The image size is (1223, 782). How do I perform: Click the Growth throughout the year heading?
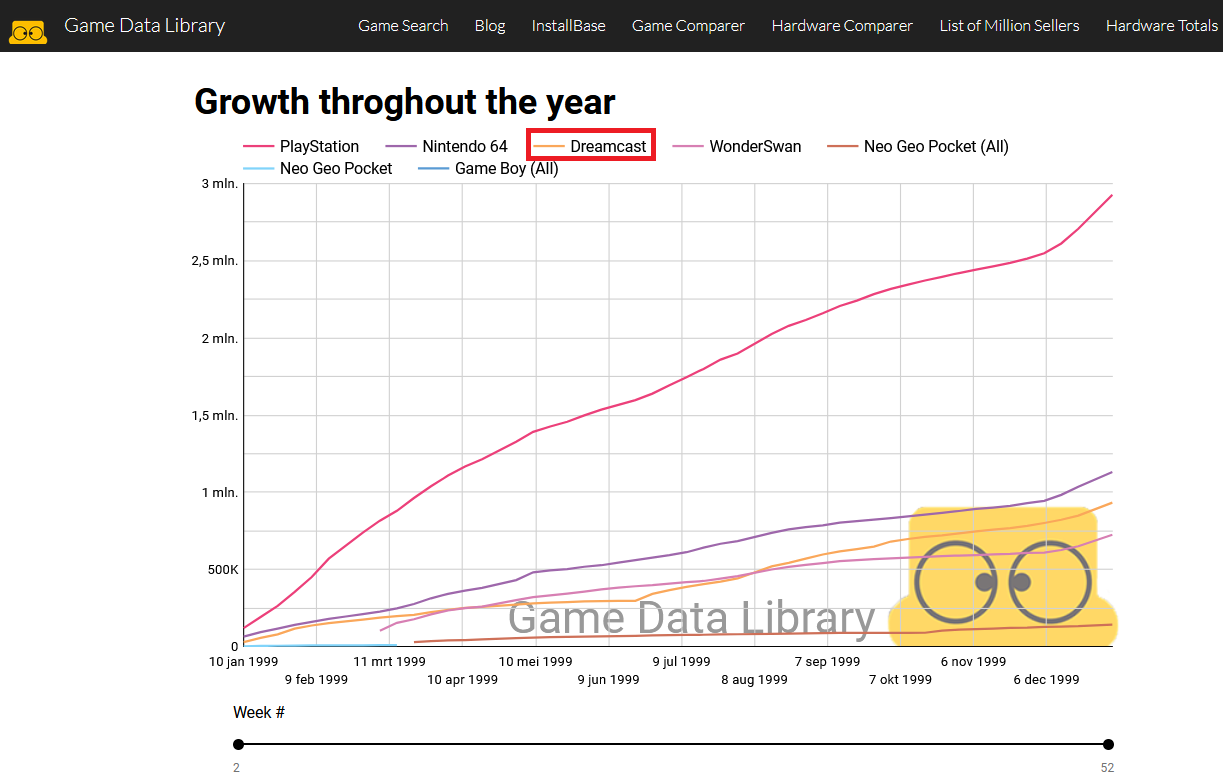[x=404, y=101]
